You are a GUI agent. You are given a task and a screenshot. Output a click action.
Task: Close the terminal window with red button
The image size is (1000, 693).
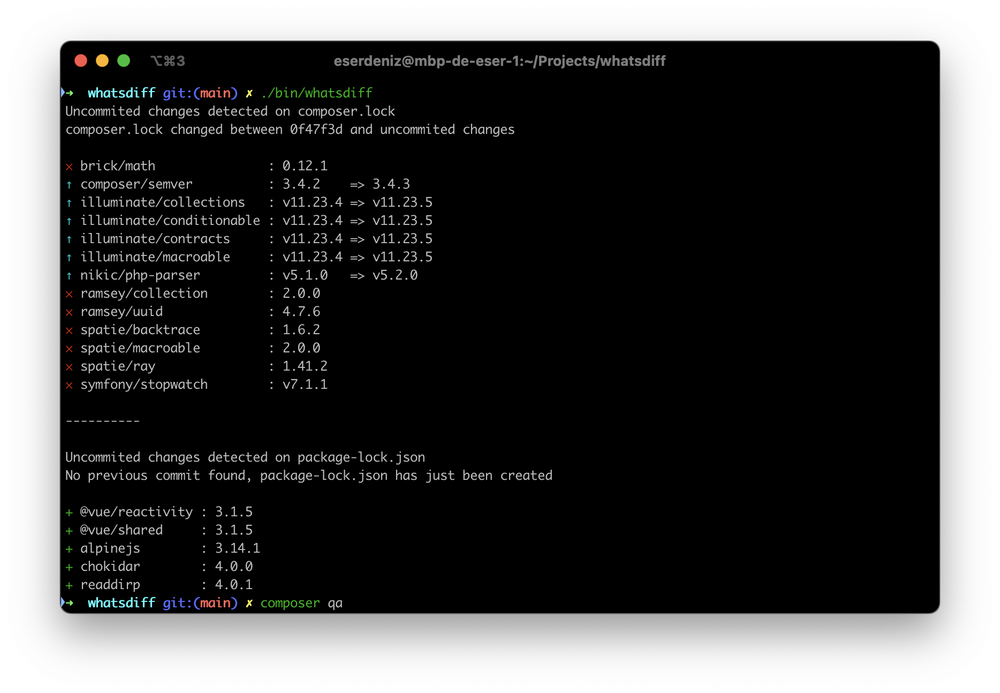pyautogui.click(x=81, y=61)
